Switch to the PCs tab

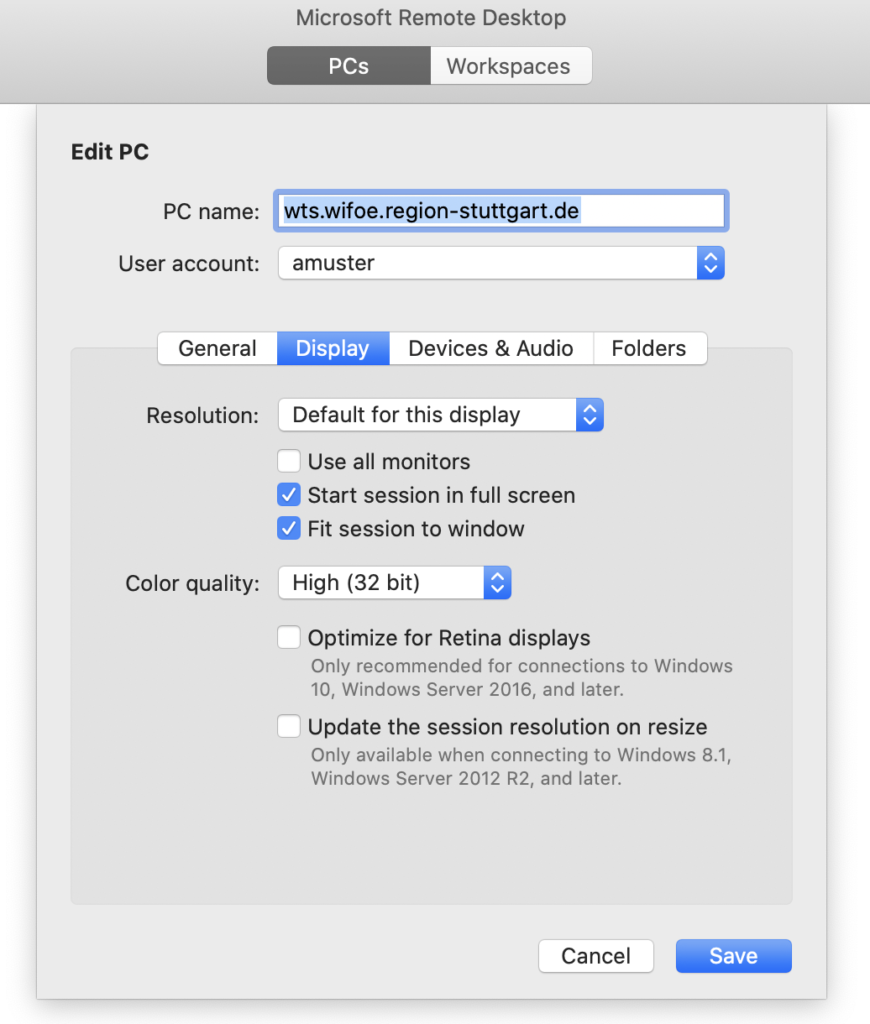[348, 67]
